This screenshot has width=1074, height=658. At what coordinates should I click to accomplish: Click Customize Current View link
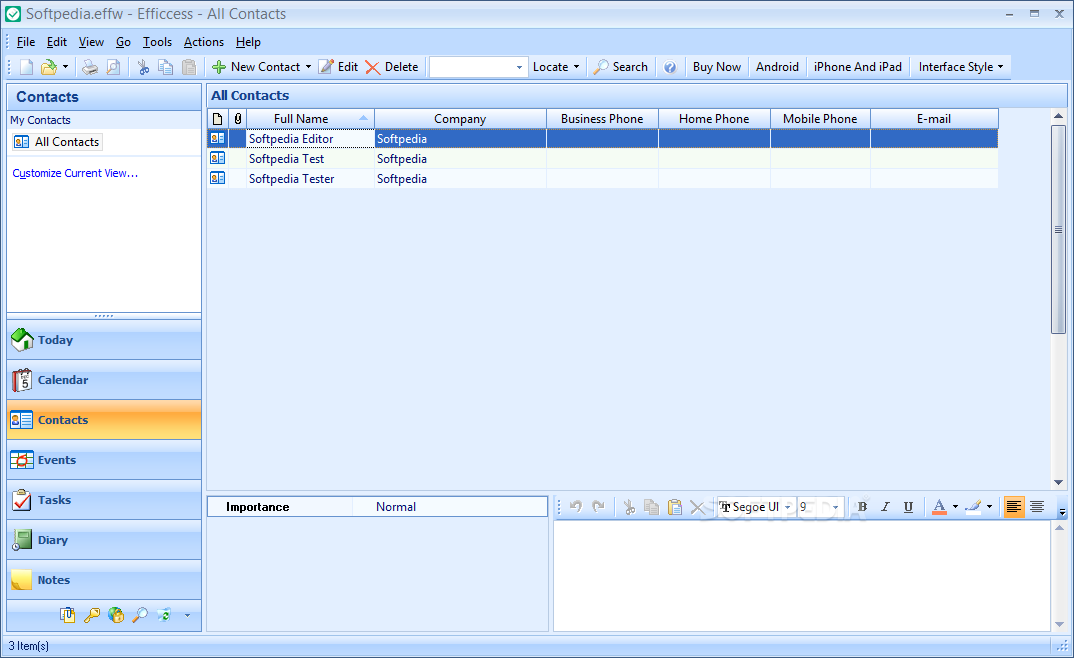[x=75, y=173]
